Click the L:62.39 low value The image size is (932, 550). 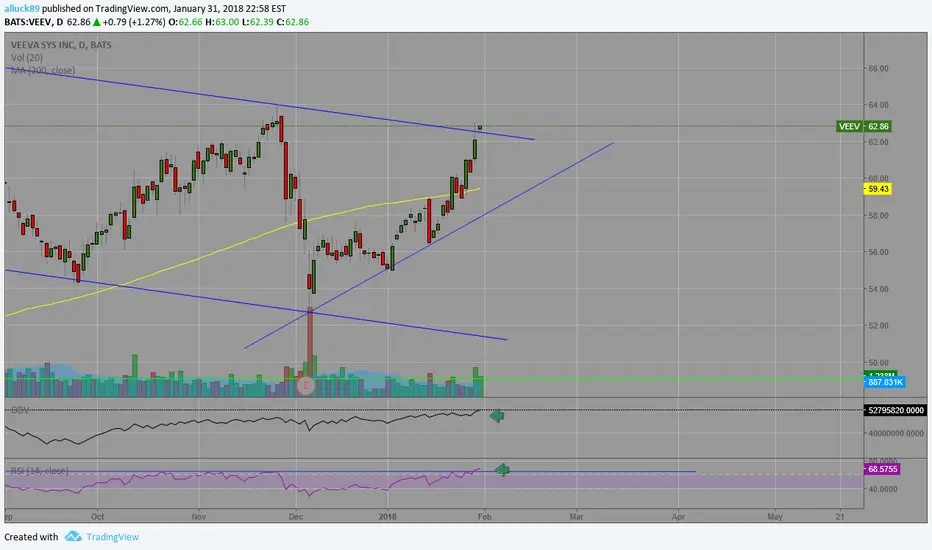coord(258,22)
